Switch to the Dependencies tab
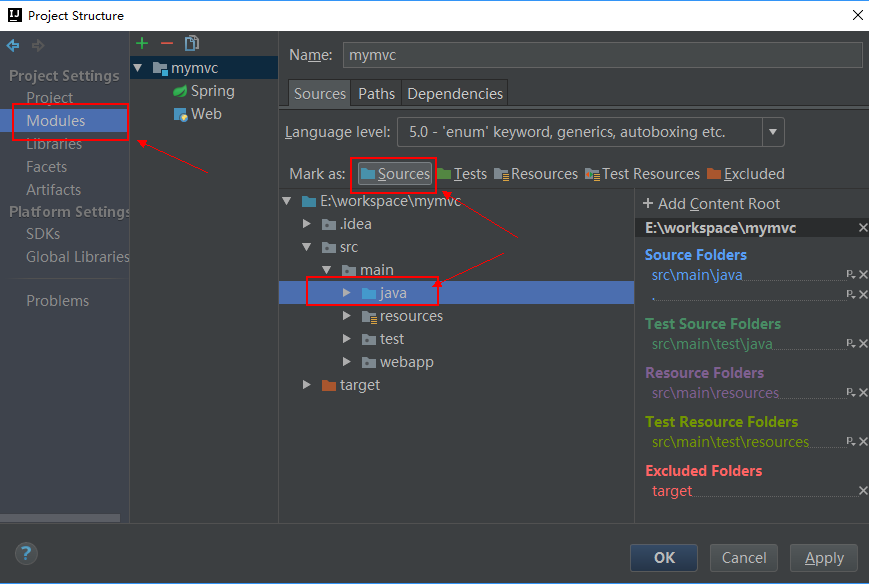869x584 pixels. (x=455, y=94)
